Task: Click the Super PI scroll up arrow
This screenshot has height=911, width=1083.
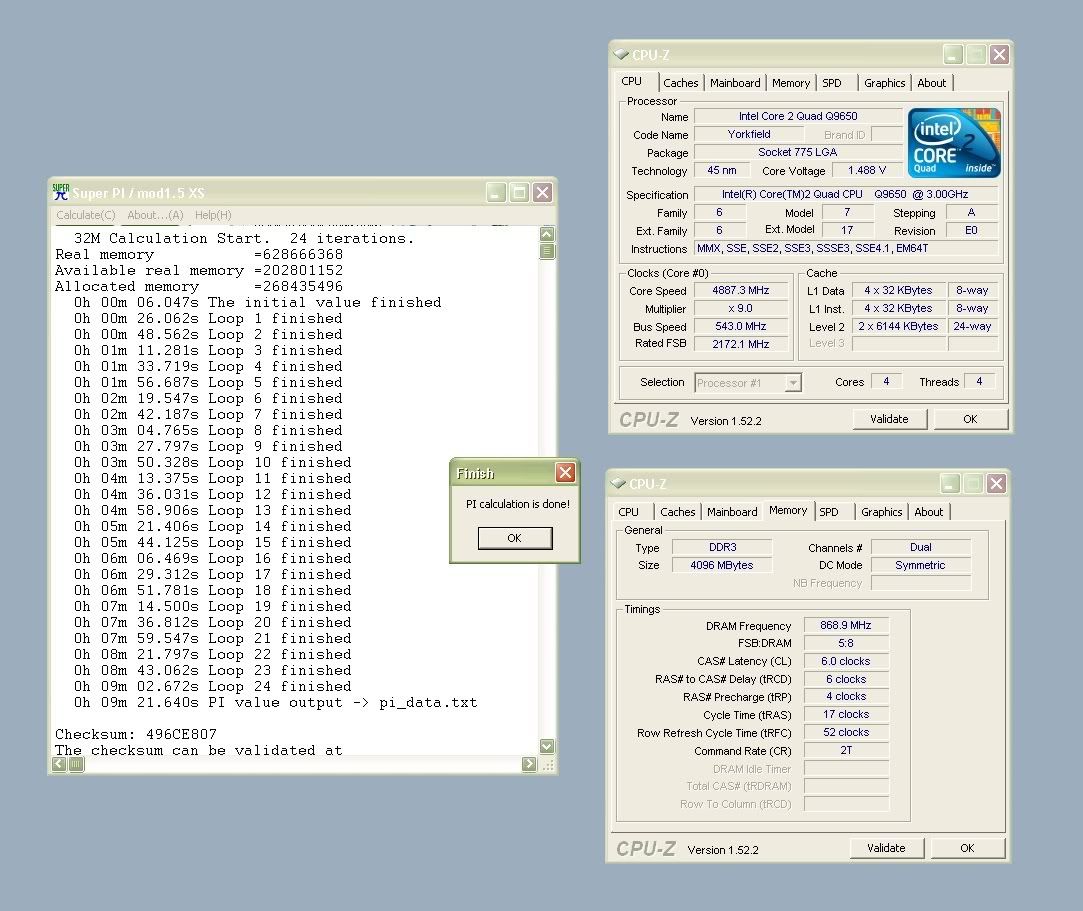Action: point(547,234)
